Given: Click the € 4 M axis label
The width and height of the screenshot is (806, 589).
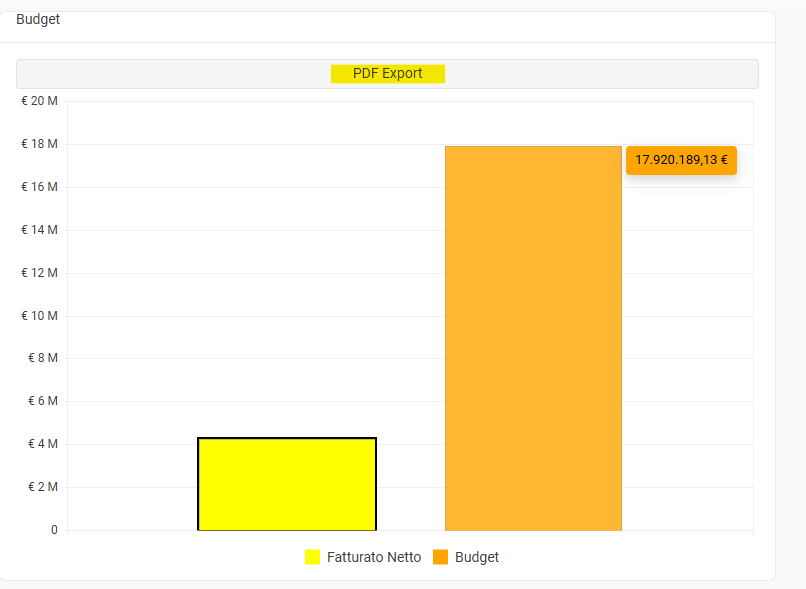Looking at the screenshot, I should pos(42,444).
